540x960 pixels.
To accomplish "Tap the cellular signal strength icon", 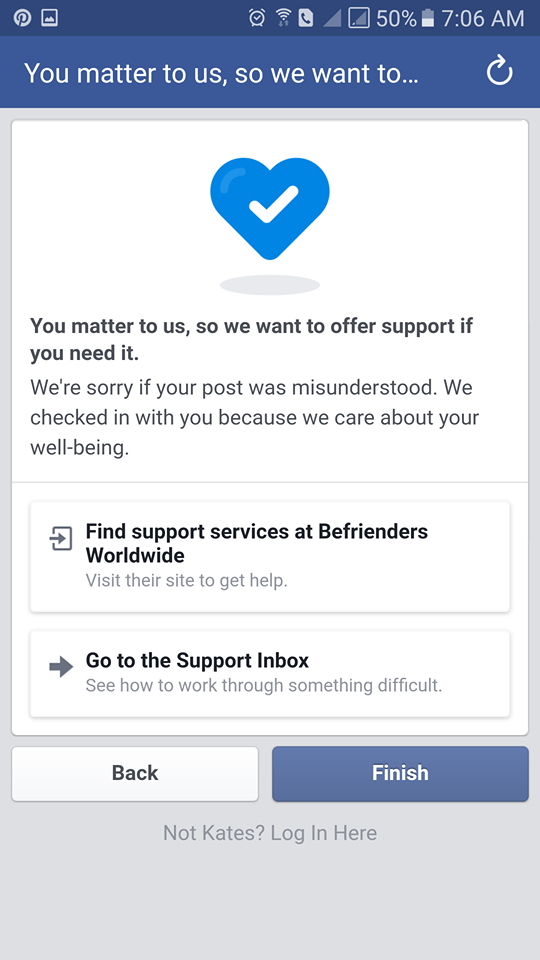I will pyautogui.click(x=332, y=18).
